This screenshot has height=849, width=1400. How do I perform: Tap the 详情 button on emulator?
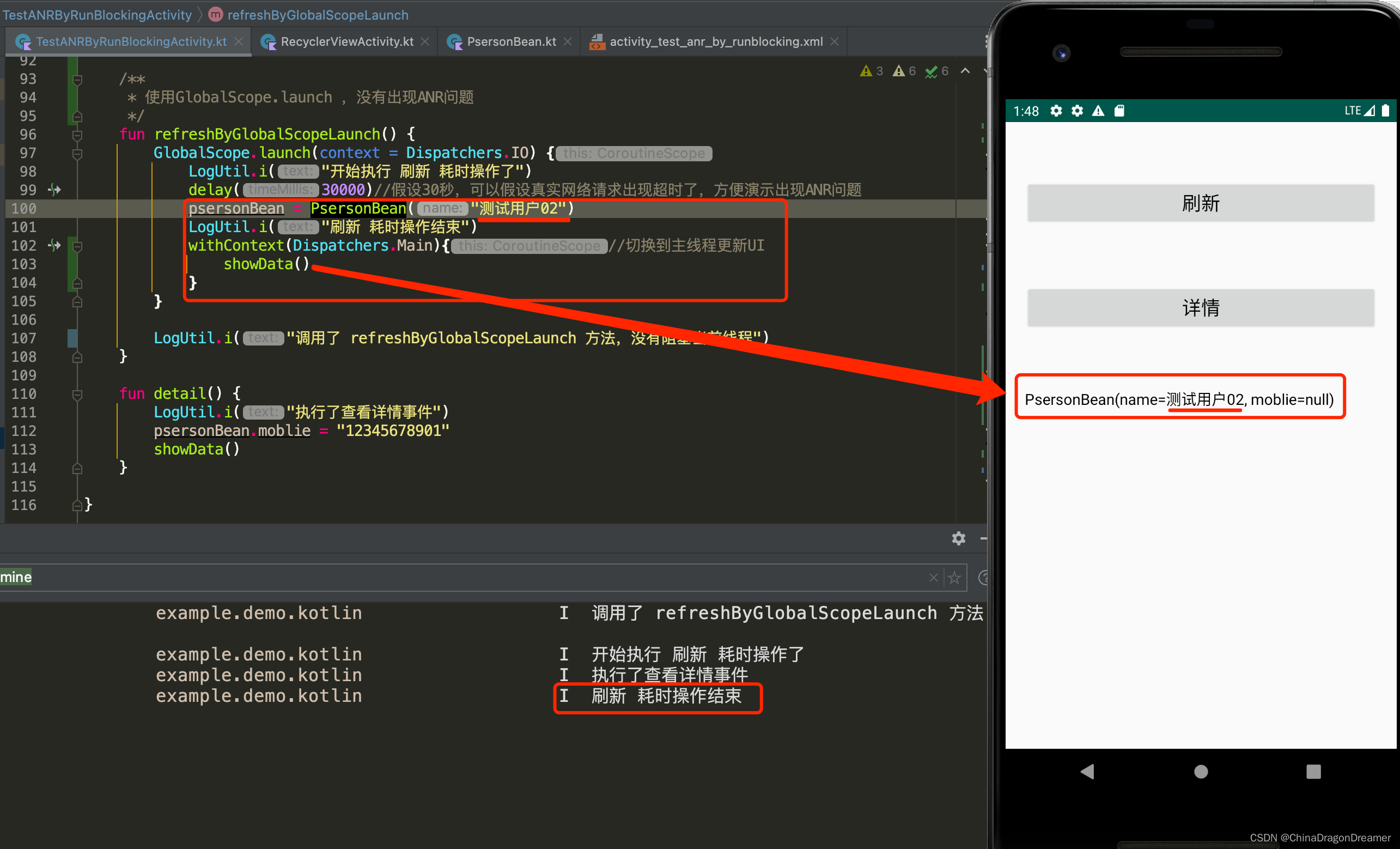click(1201, 307)
